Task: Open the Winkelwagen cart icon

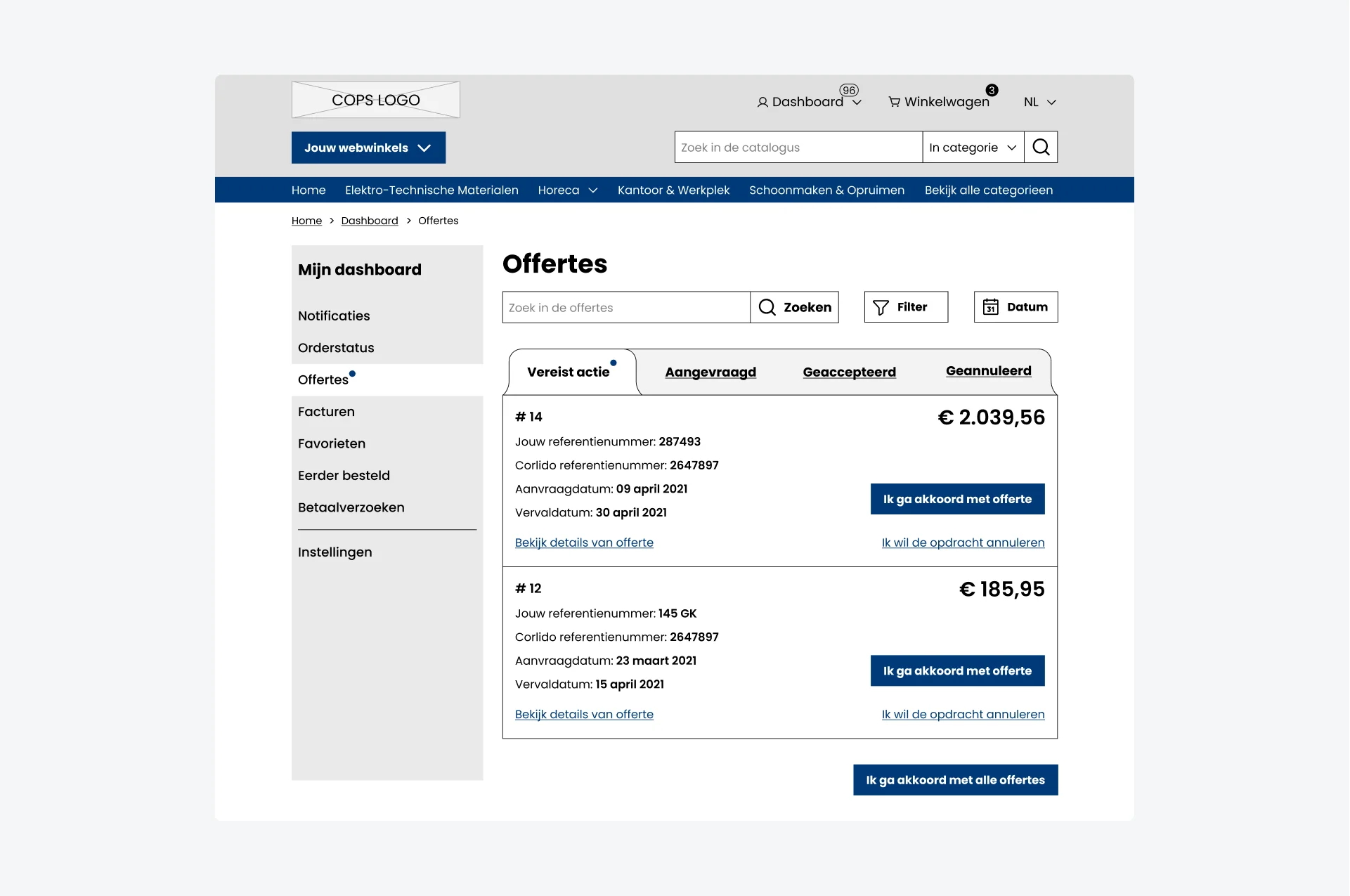Action: [894, 102]
